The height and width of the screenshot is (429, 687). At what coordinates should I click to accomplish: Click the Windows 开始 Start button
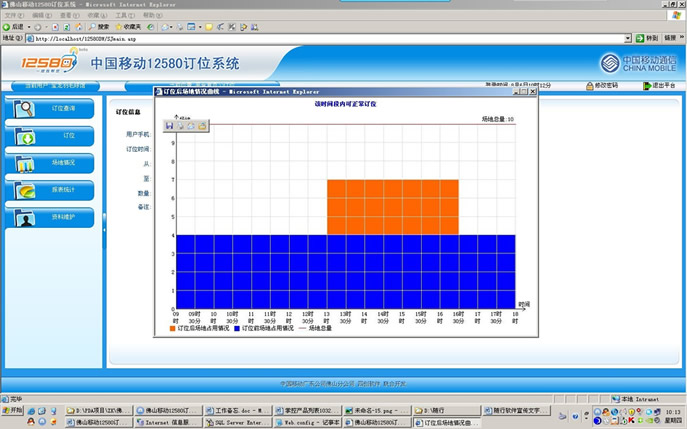pyautogui.click(x=12, y=411)
